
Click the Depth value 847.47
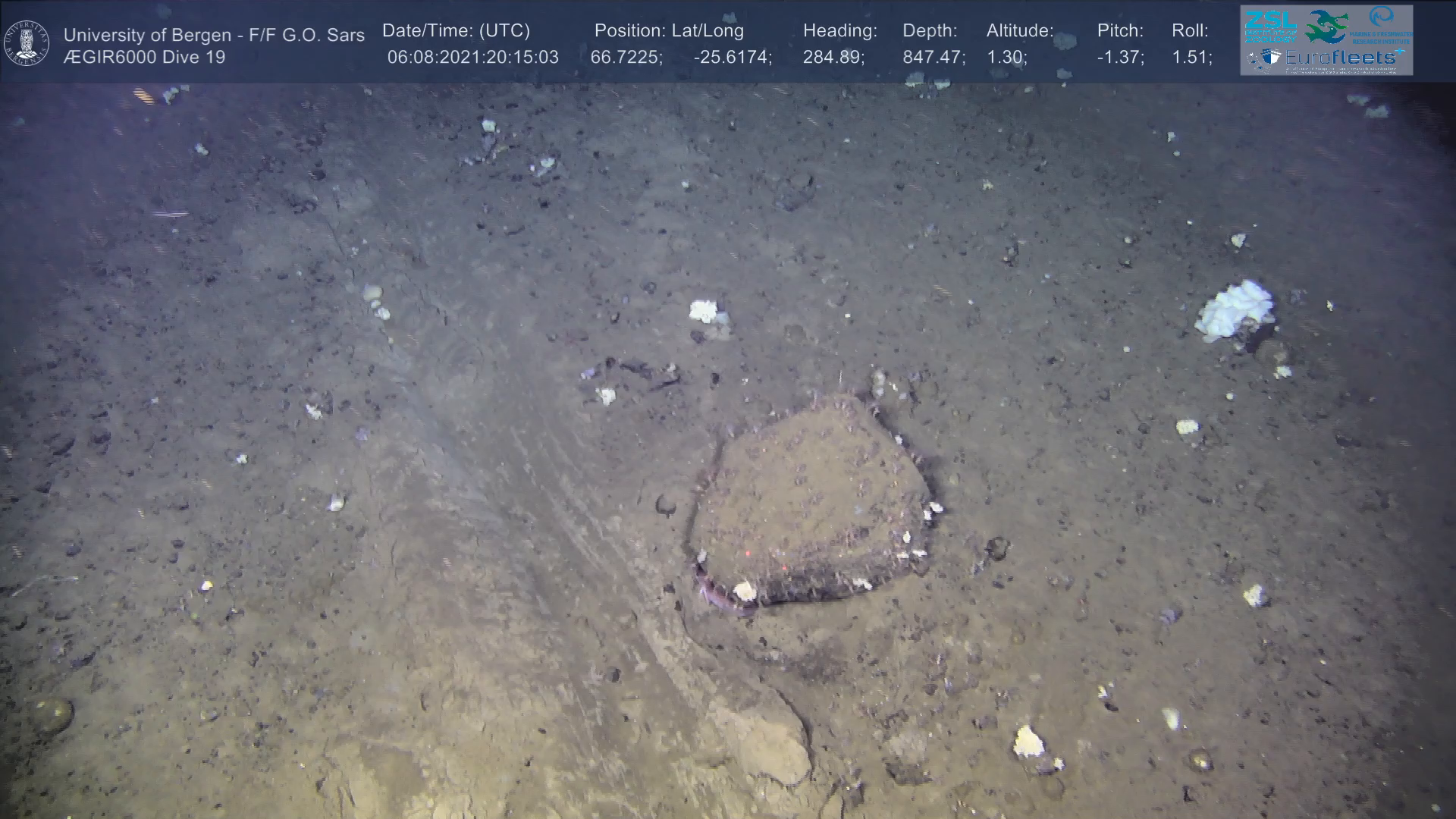934,58
